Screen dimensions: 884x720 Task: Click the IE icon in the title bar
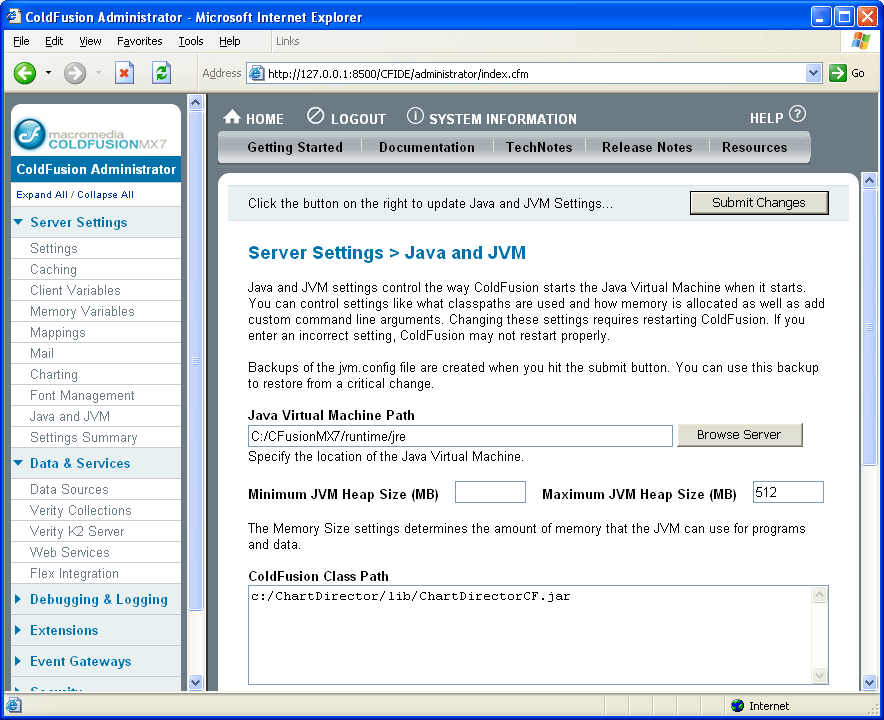(14, 16)
